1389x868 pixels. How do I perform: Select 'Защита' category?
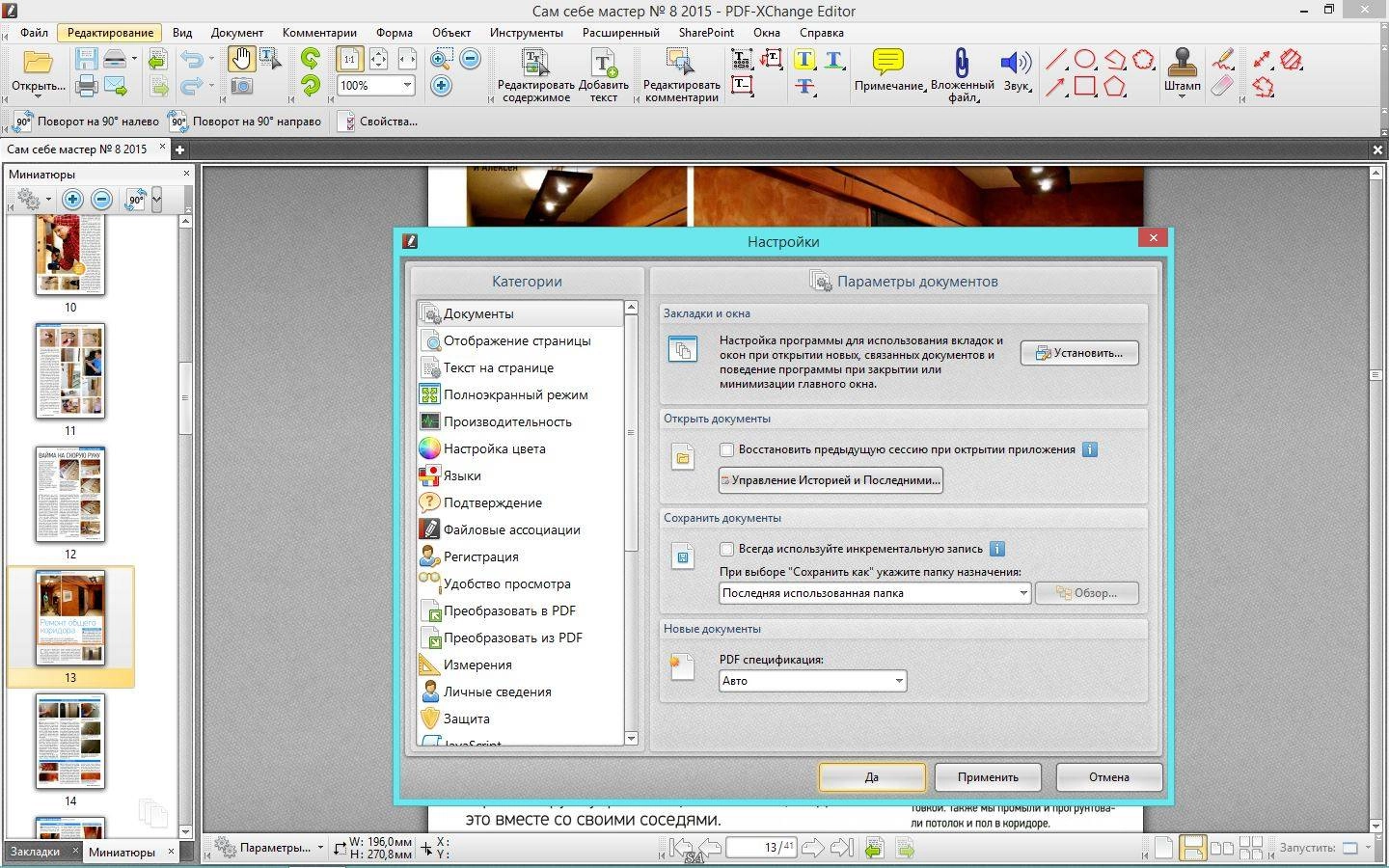click(521, 719)
